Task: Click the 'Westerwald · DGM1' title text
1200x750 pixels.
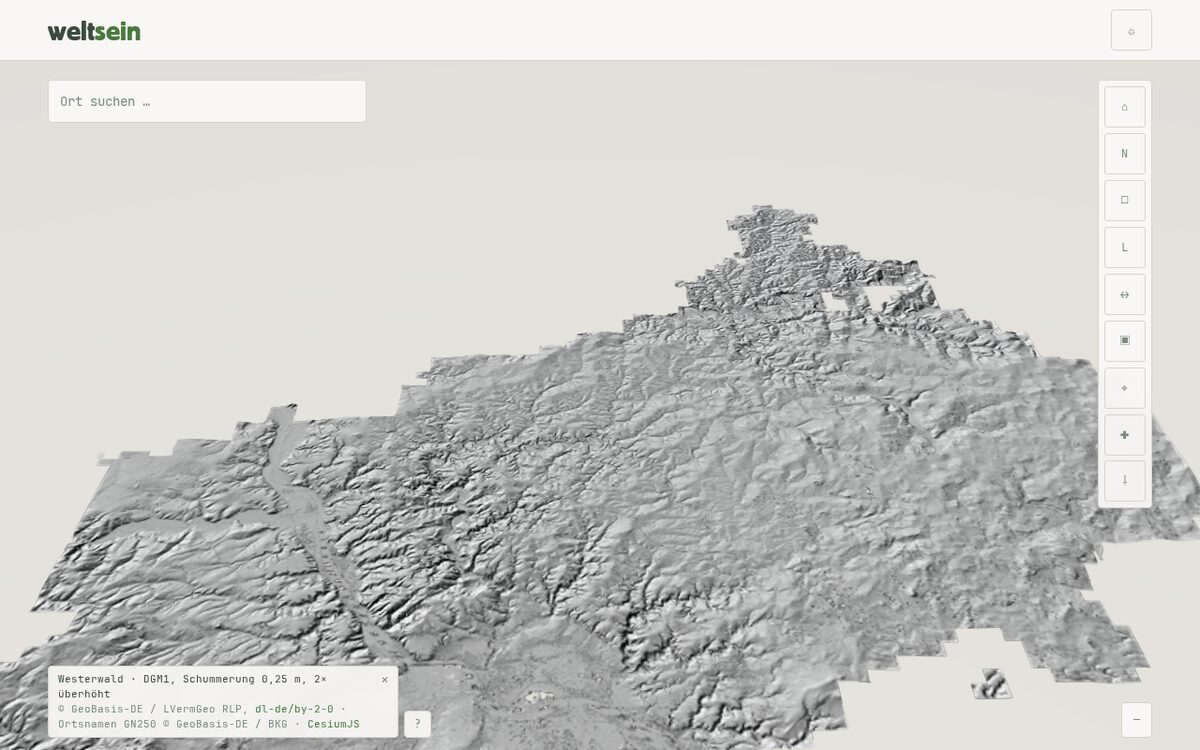Action: click(x=113, y=679)
